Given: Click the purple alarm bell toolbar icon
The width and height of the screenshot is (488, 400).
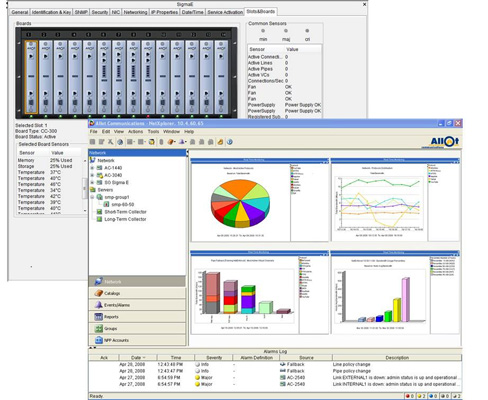Looking at the screenshot, I should coord(181,142).
